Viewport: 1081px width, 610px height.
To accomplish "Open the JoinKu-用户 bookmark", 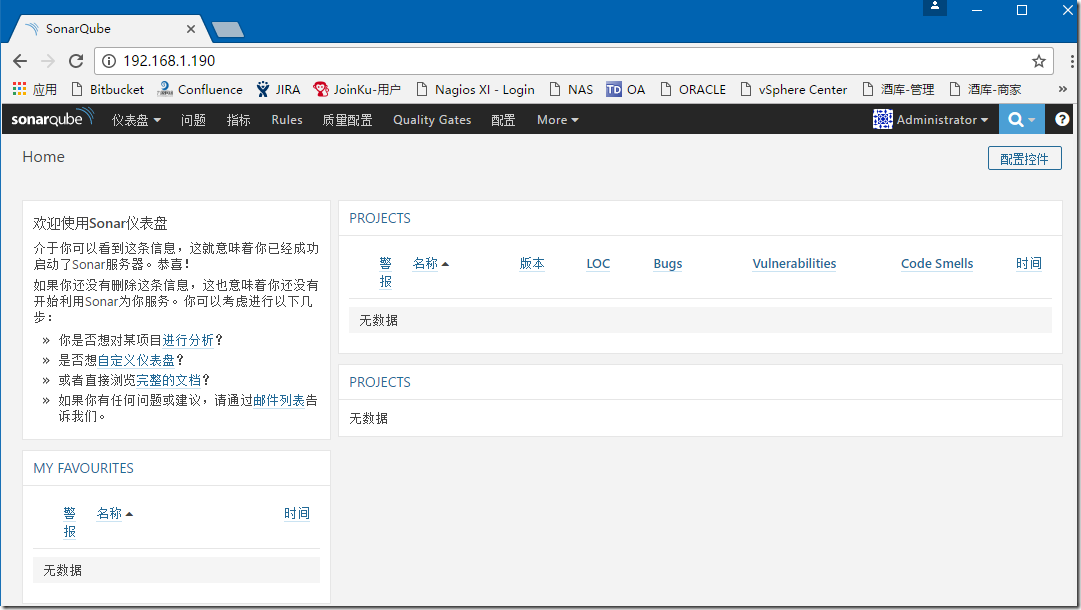I will pyautogui.click(x=357, y=90).
